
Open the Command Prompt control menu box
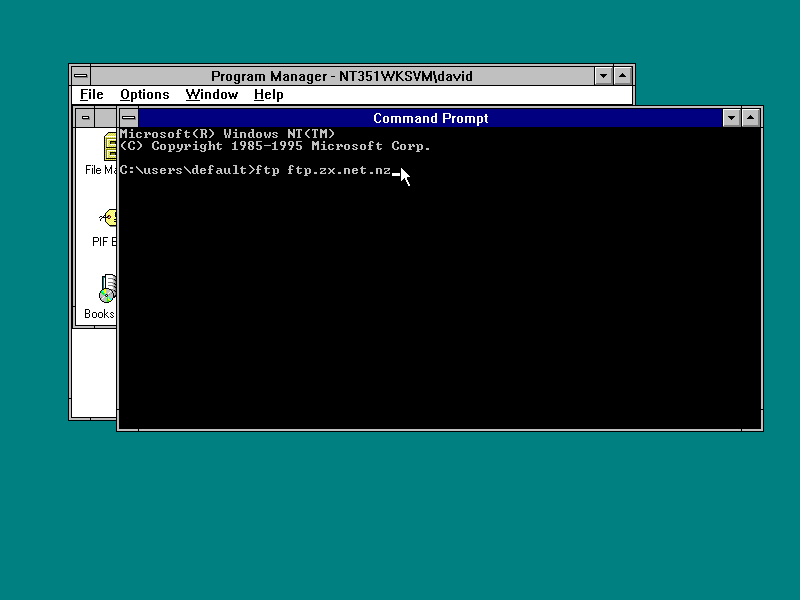coord(129,118)
